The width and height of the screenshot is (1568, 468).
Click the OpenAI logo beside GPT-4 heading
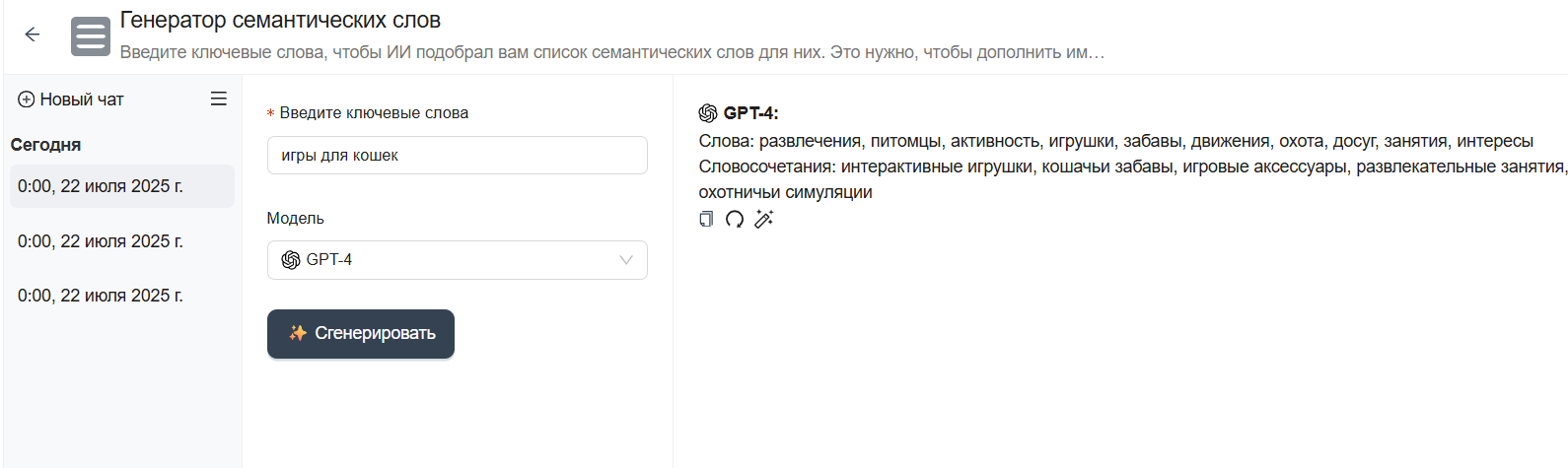(708, 113)
